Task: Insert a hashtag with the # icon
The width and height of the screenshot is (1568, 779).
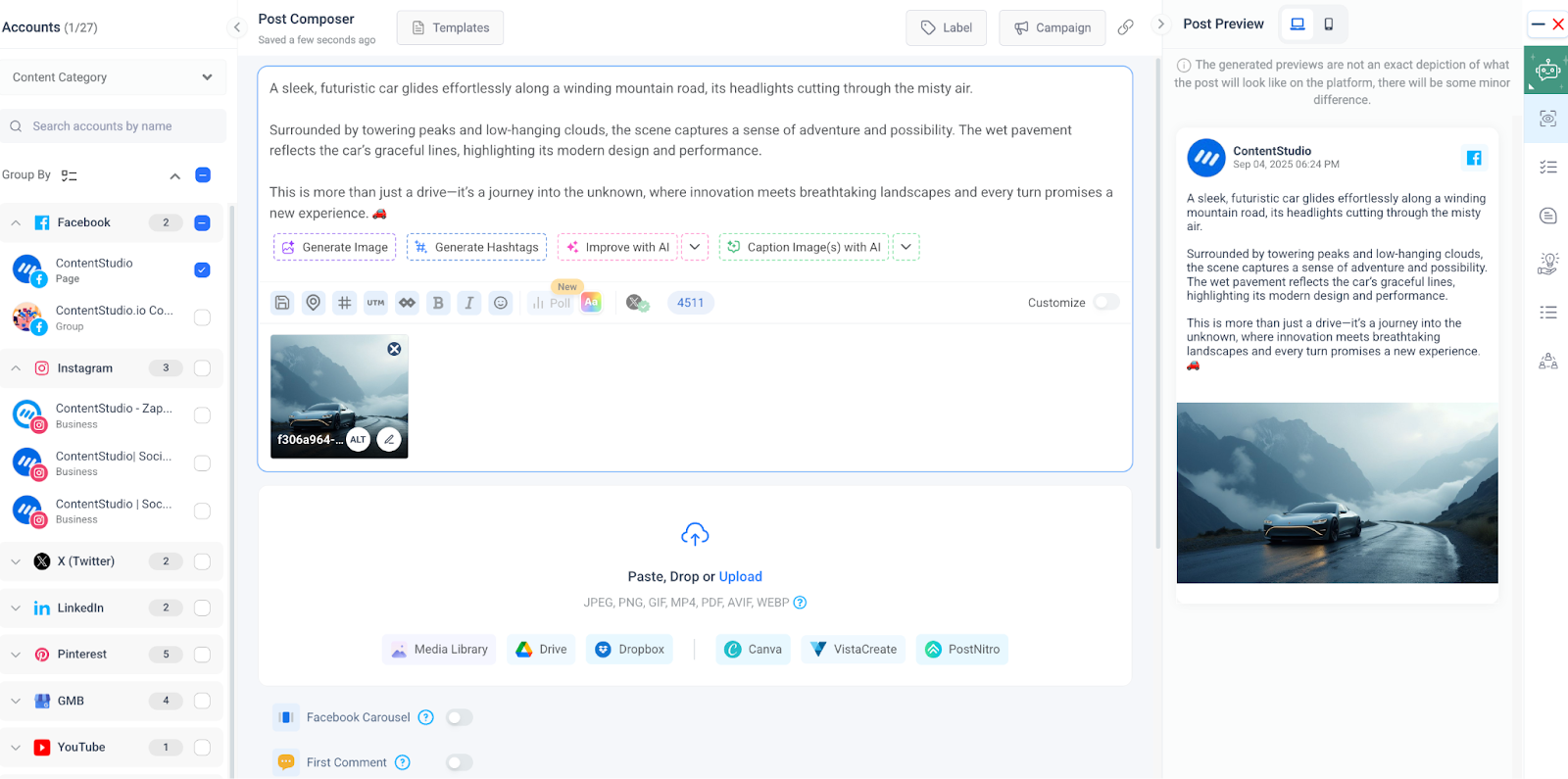Action: click(345, 303)
